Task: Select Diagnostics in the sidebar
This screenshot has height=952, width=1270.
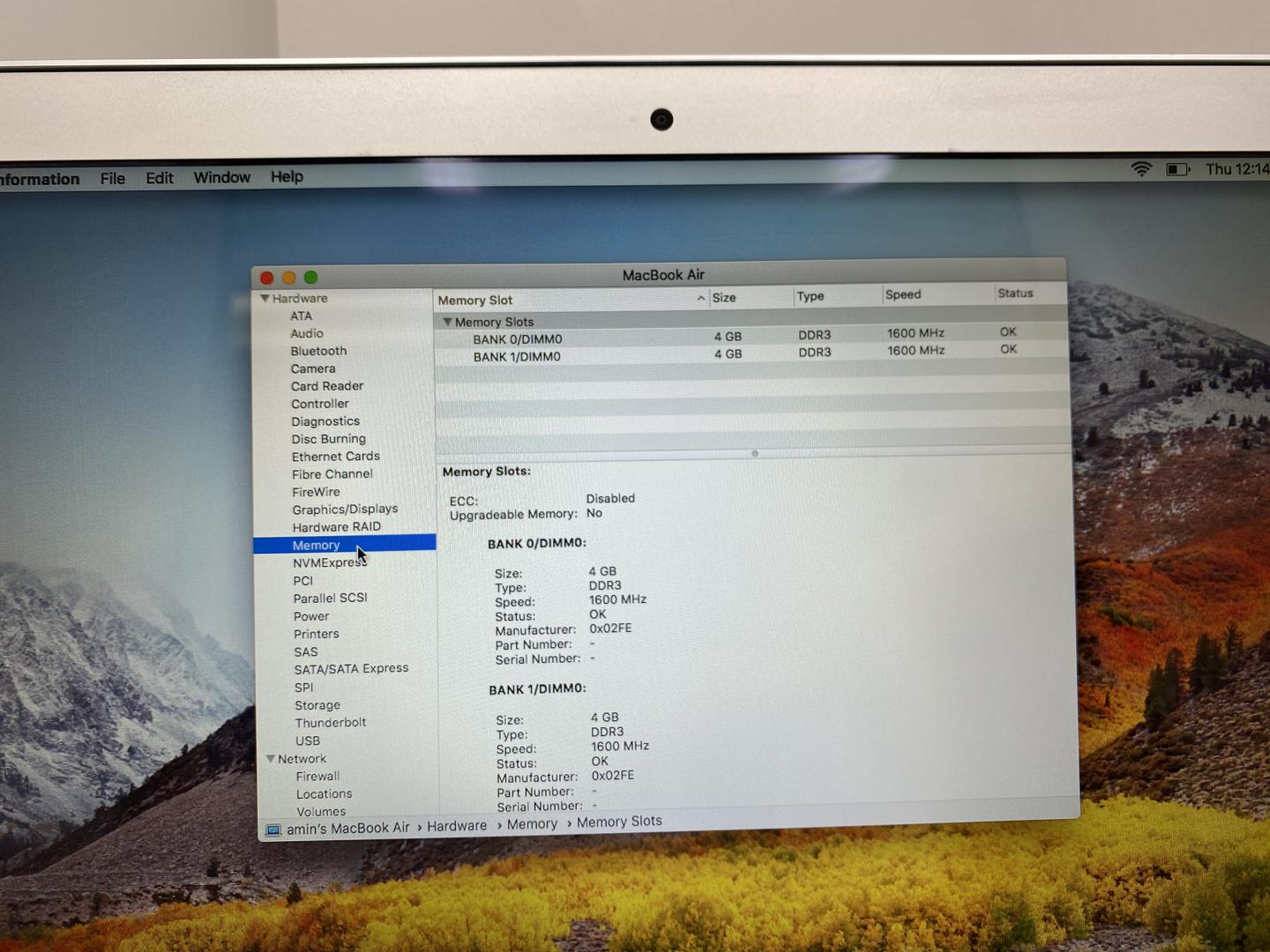Action: tap(325, 421)
